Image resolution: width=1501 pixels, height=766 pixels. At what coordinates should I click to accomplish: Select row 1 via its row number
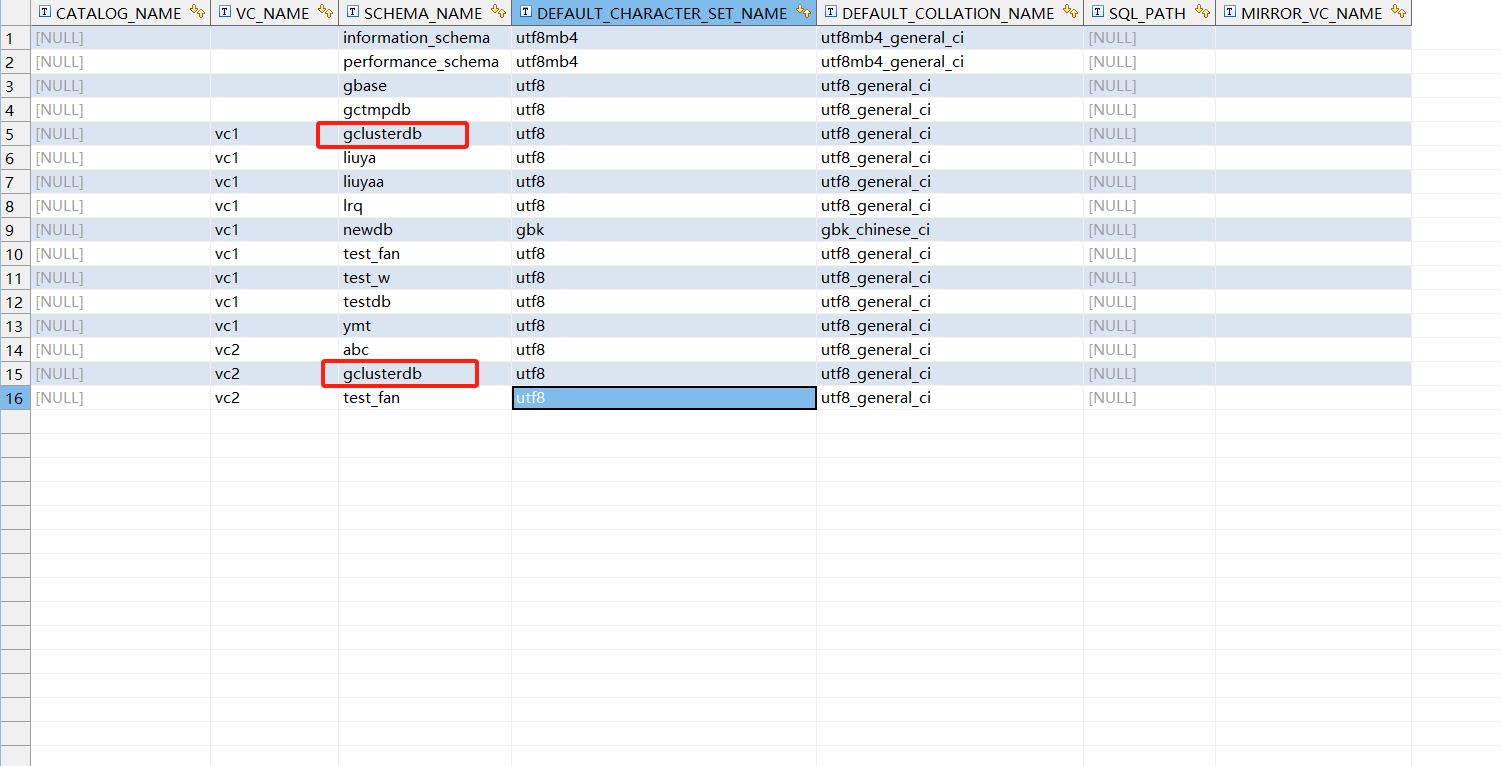(15, 38)
